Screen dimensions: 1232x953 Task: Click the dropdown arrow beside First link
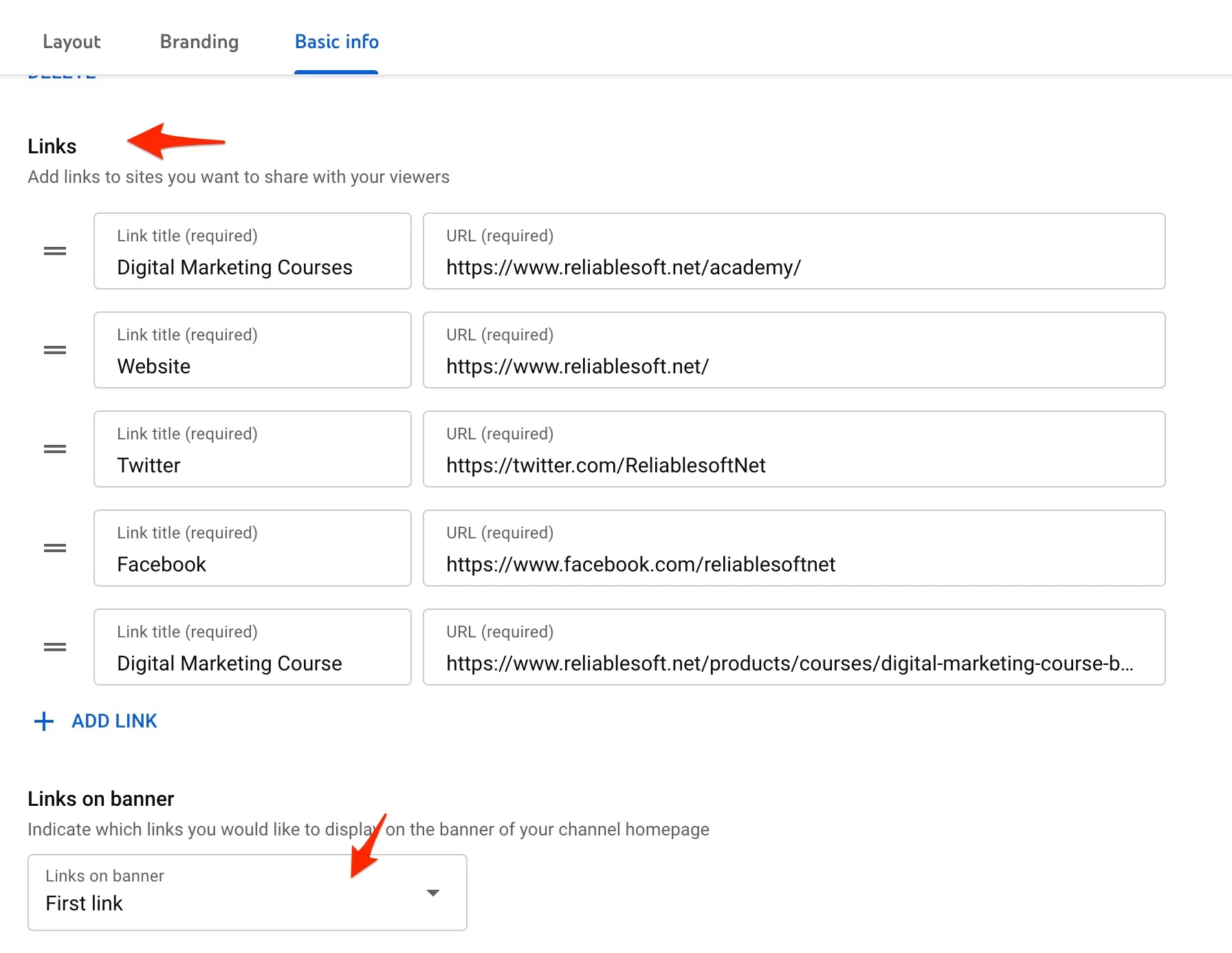(x=432, y=893)
